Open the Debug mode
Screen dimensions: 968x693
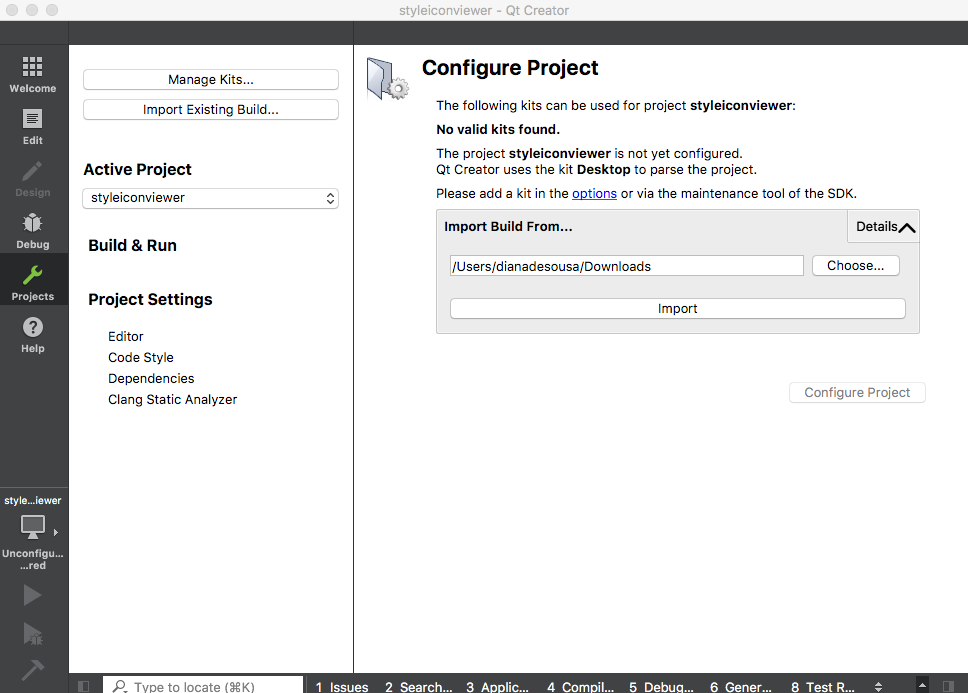(x=33, y=230)
